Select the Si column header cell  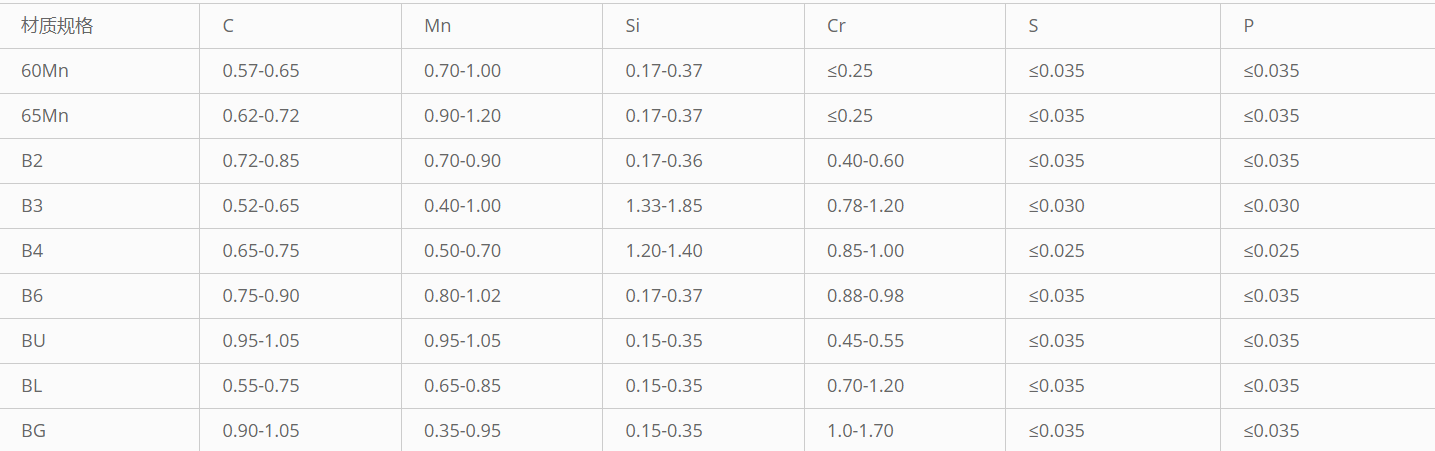[x=633, y=26]
